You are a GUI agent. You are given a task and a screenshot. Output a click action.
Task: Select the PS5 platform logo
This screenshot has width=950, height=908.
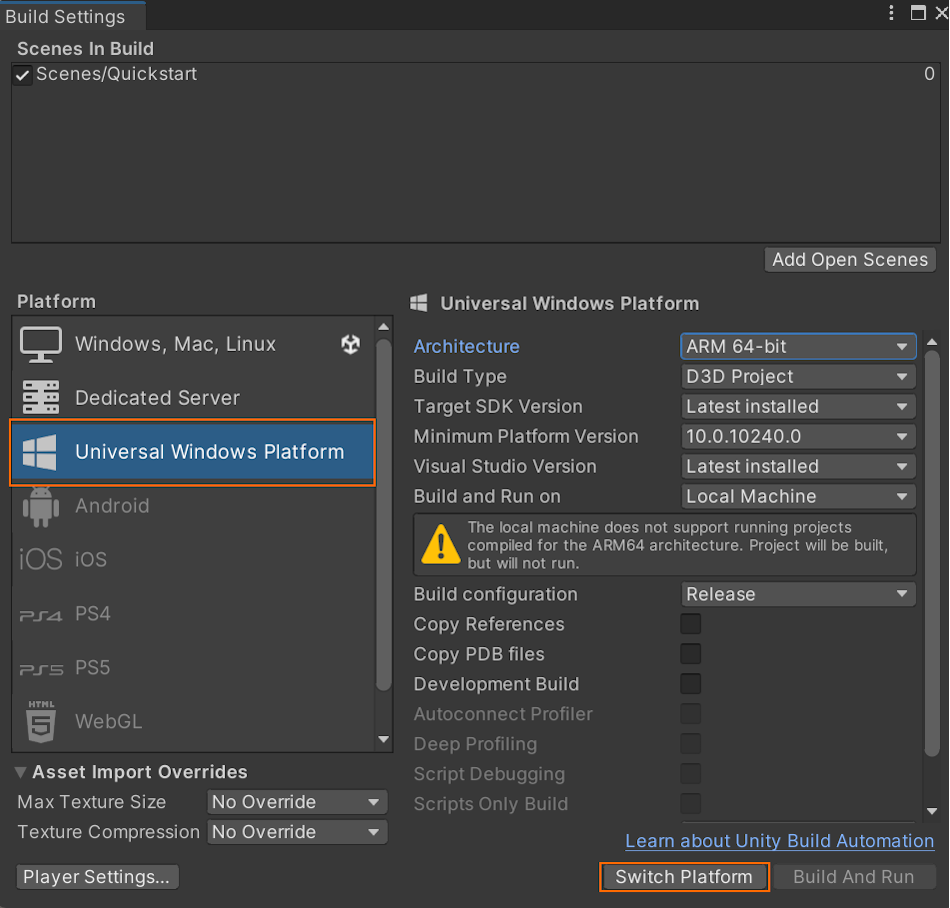click(x=41, y=670)
